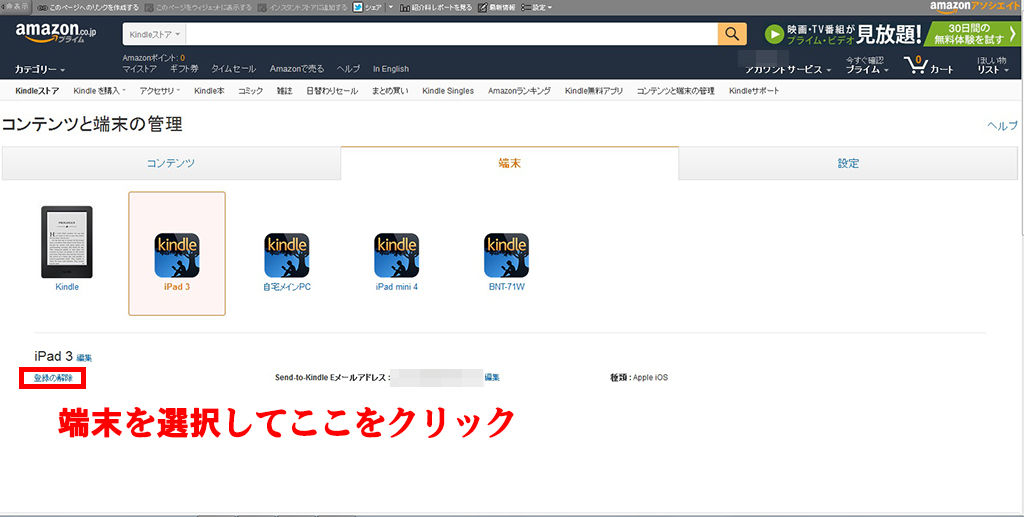Click the タイムセール link
Viewport: 1024px width, 517px height.
[x=234, y=69]
